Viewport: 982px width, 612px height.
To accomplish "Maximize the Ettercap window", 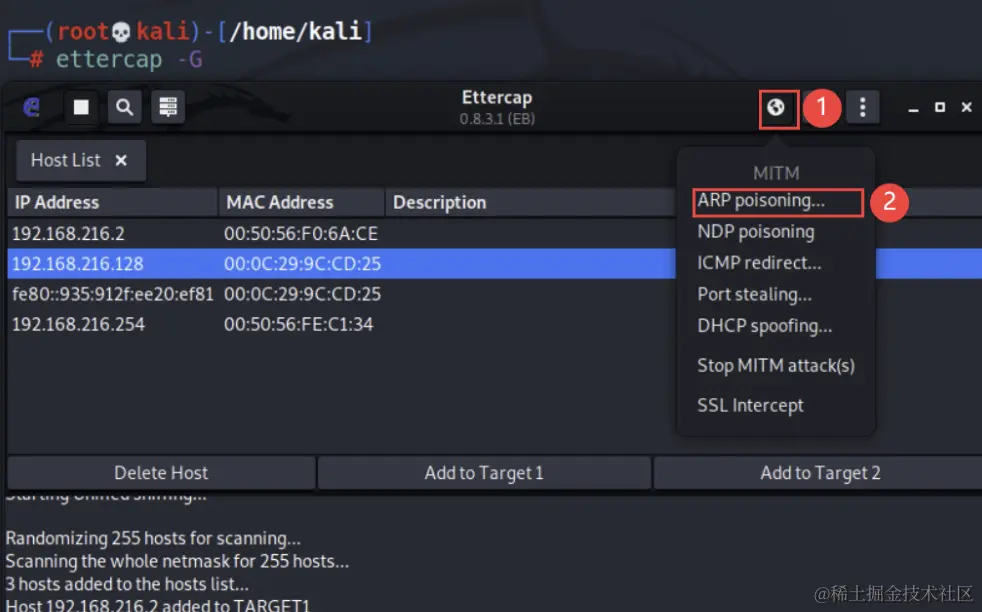I will coord(939,108).
